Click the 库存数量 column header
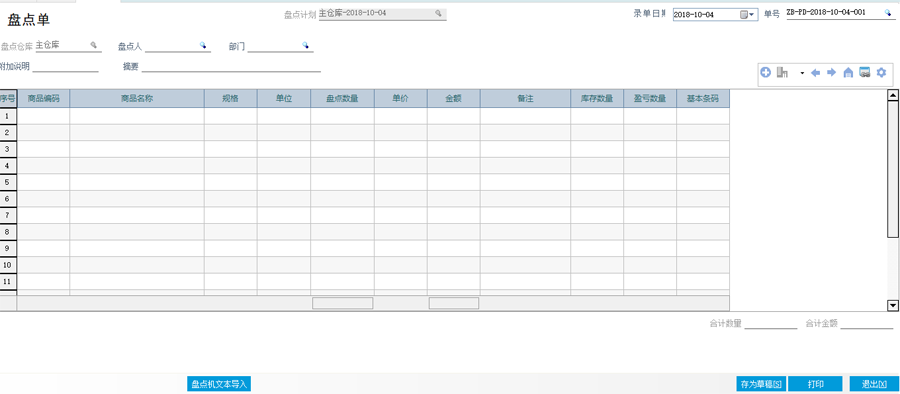900x394 pixels. 597,99
